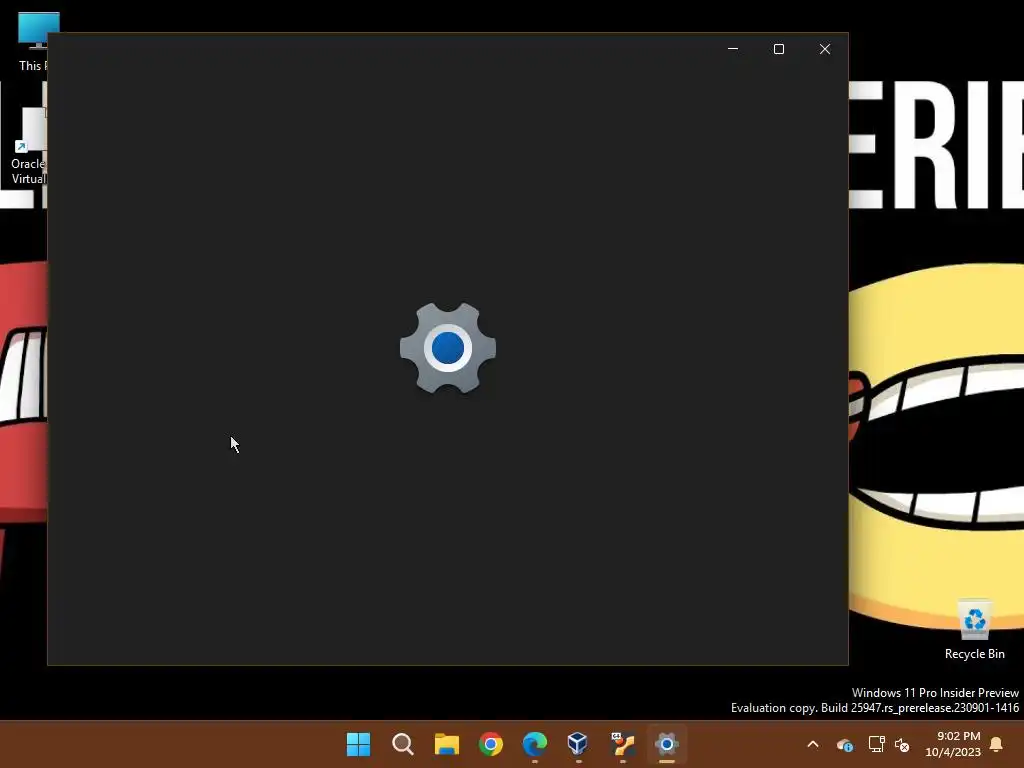Show hidden system tray icons
Screen dimensions: 1024x768
point(813,744)
